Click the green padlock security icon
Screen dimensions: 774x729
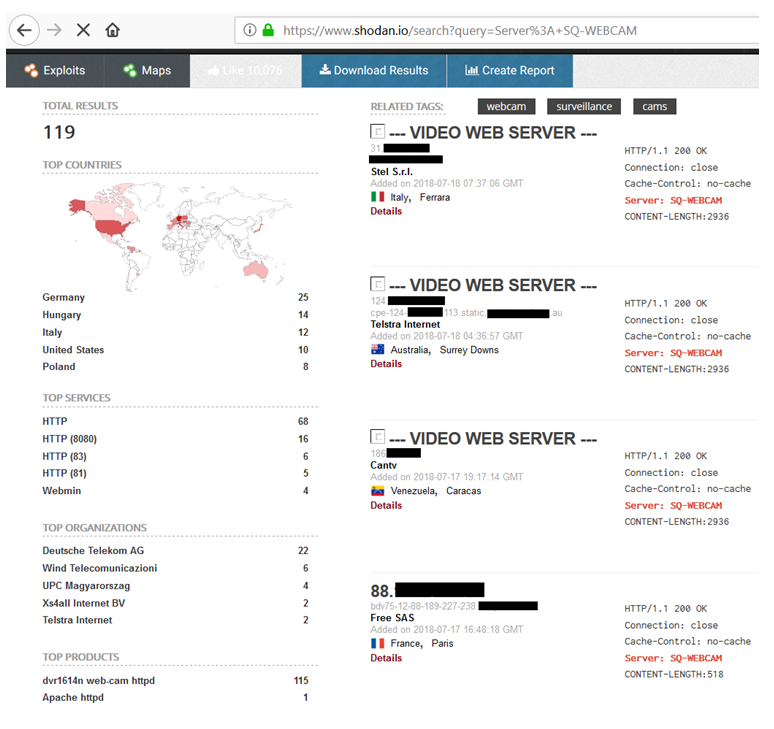pos(268,30)
